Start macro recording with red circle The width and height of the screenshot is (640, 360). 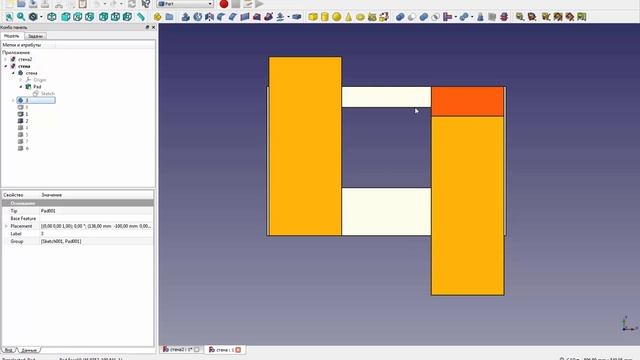point(224,4)
